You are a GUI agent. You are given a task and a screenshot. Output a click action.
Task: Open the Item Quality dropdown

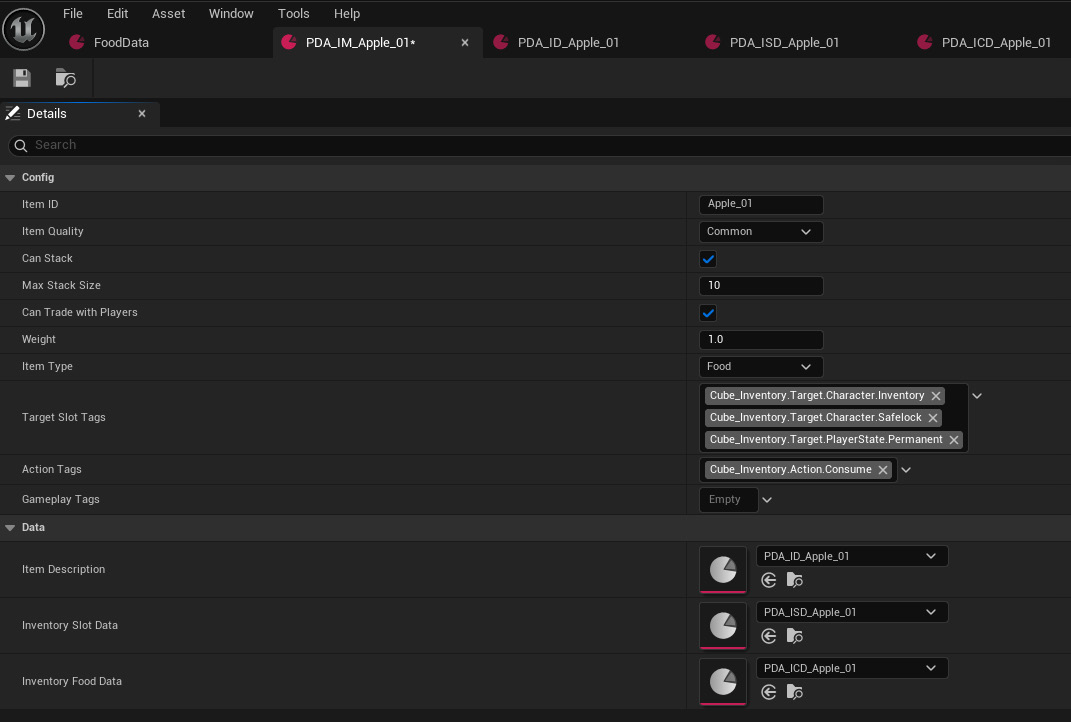click(x=761, y=232)
